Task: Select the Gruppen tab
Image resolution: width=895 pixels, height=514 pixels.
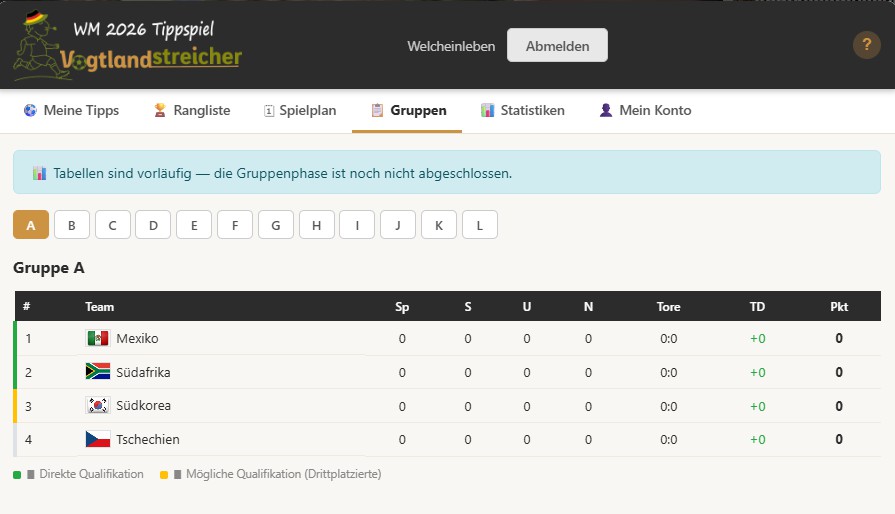Action: pyautogui.click(x=407, y=111)
